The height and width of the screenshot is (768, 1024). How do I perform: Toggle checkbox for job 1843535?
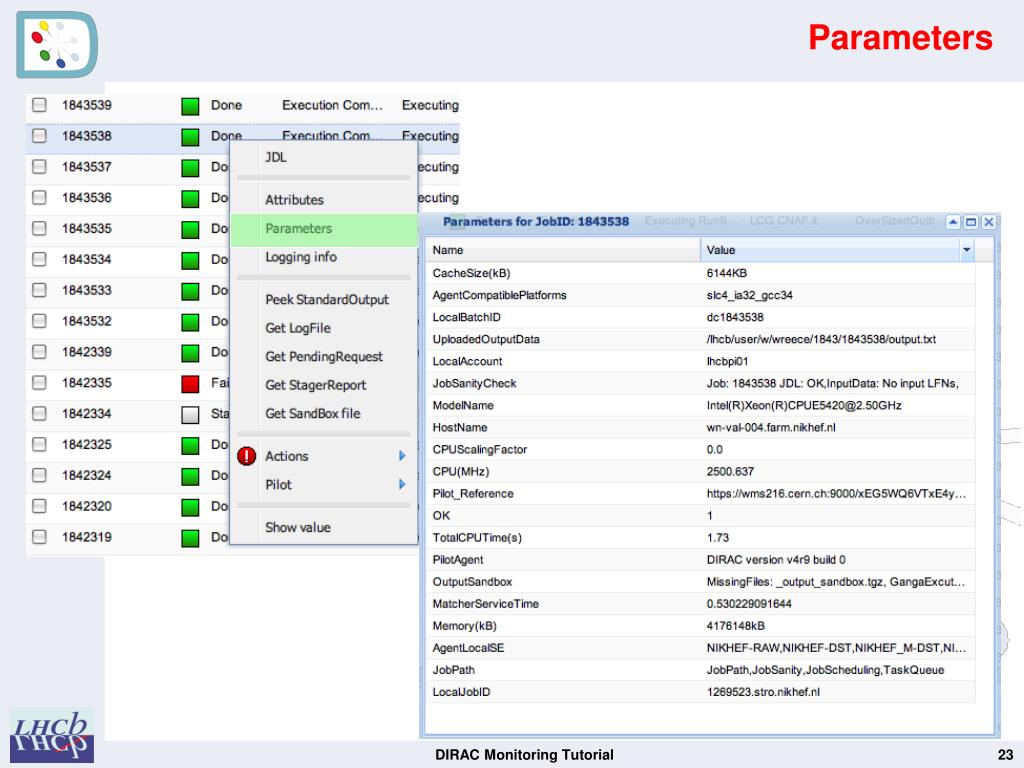coord(39,228)
